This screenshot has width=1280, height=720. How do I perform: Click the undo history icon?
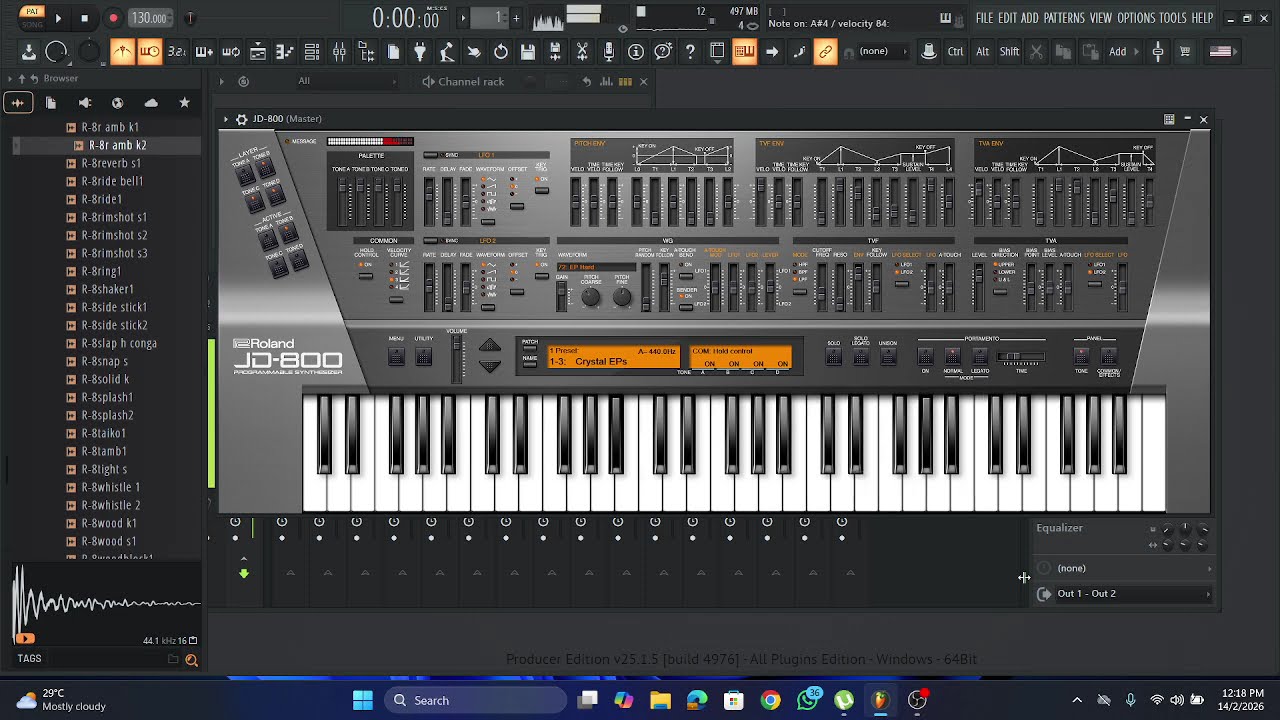(x=501, y=52)
